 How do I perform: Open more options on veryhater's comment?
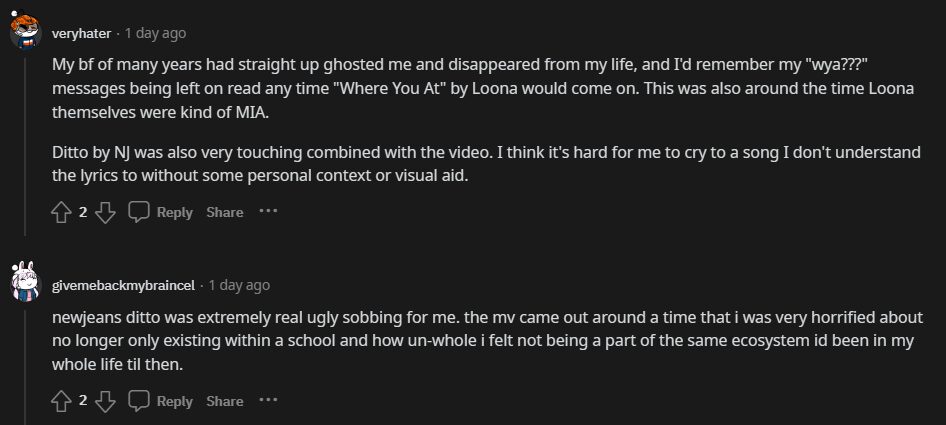point(268,212)
